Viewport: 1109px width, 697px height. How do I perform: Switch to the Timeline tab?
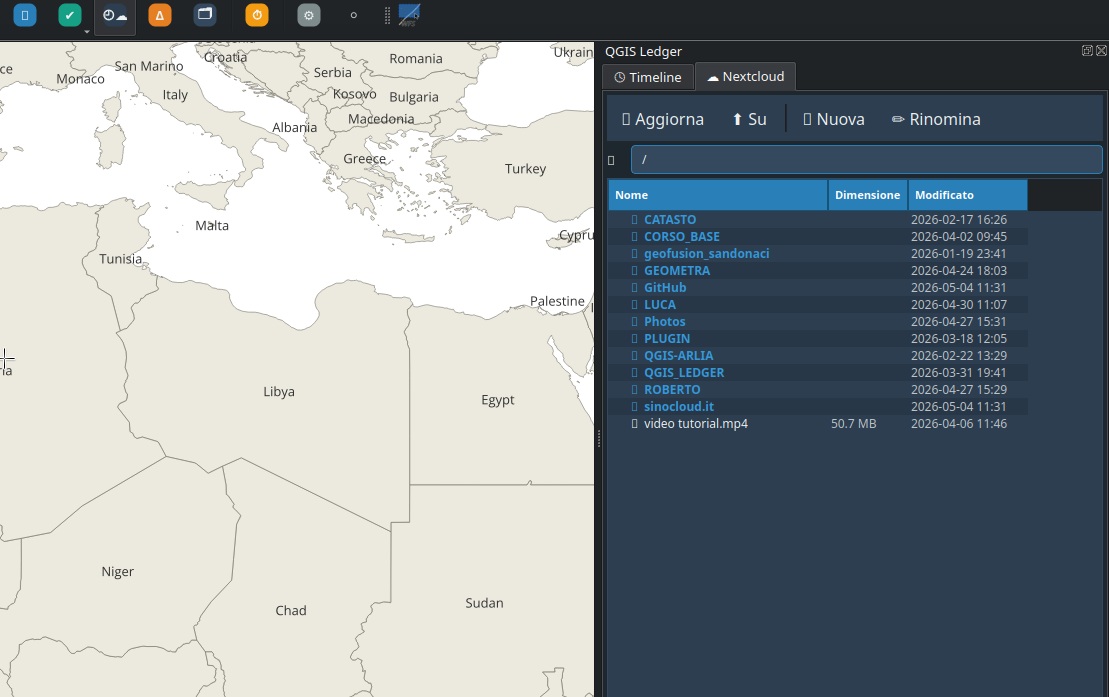648,77
